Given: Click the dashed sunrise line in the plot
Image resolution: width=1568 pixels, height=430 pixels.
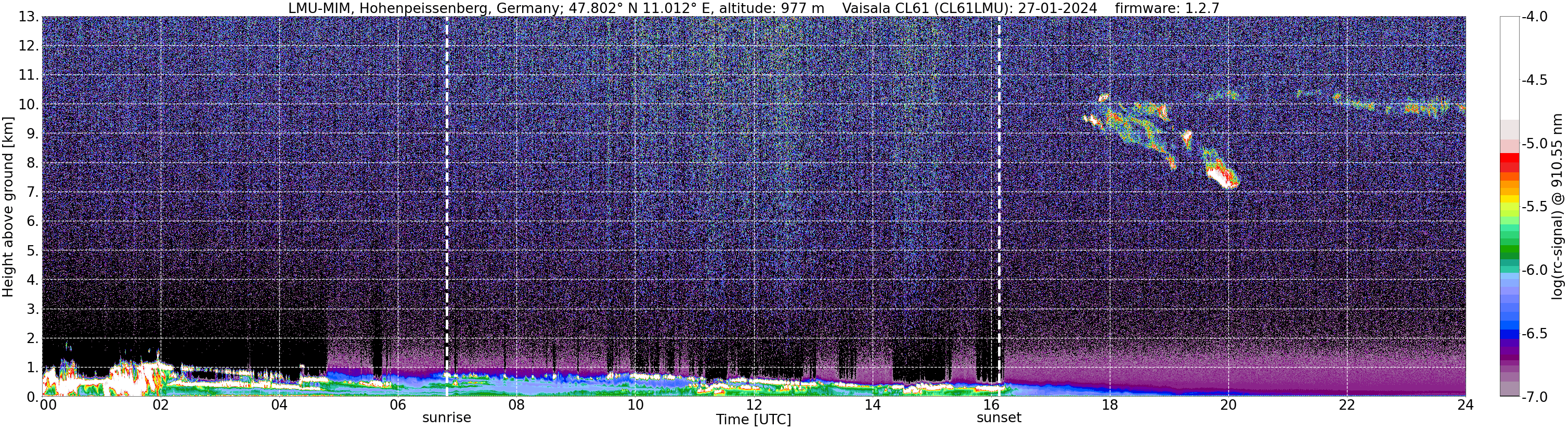Looking at the screenshot, I should click(x=447, y=207).
